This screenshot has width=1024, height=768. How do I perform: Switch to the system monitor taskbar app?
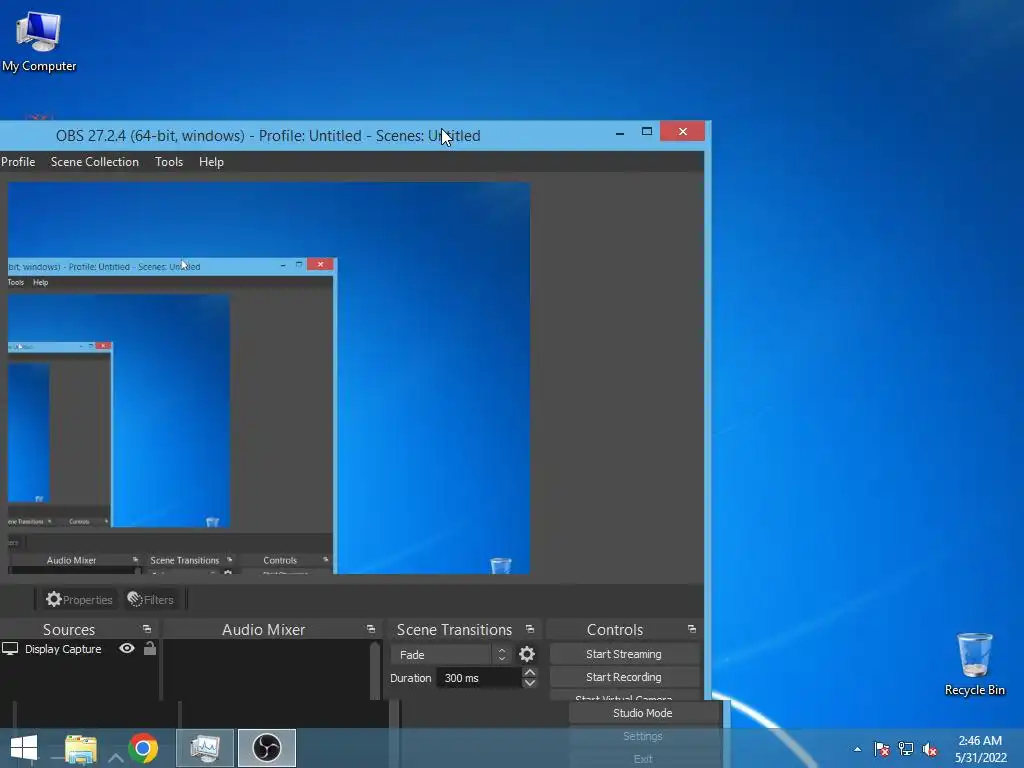(204, 748)
